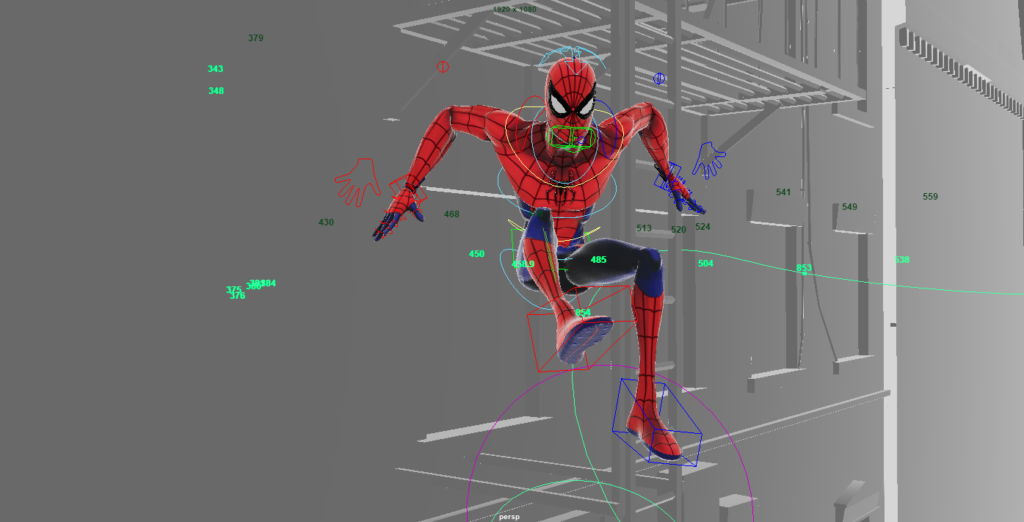Select the small red circle pole control
The height and width of the screenshot is (522, 1024).
click(443, 67)
